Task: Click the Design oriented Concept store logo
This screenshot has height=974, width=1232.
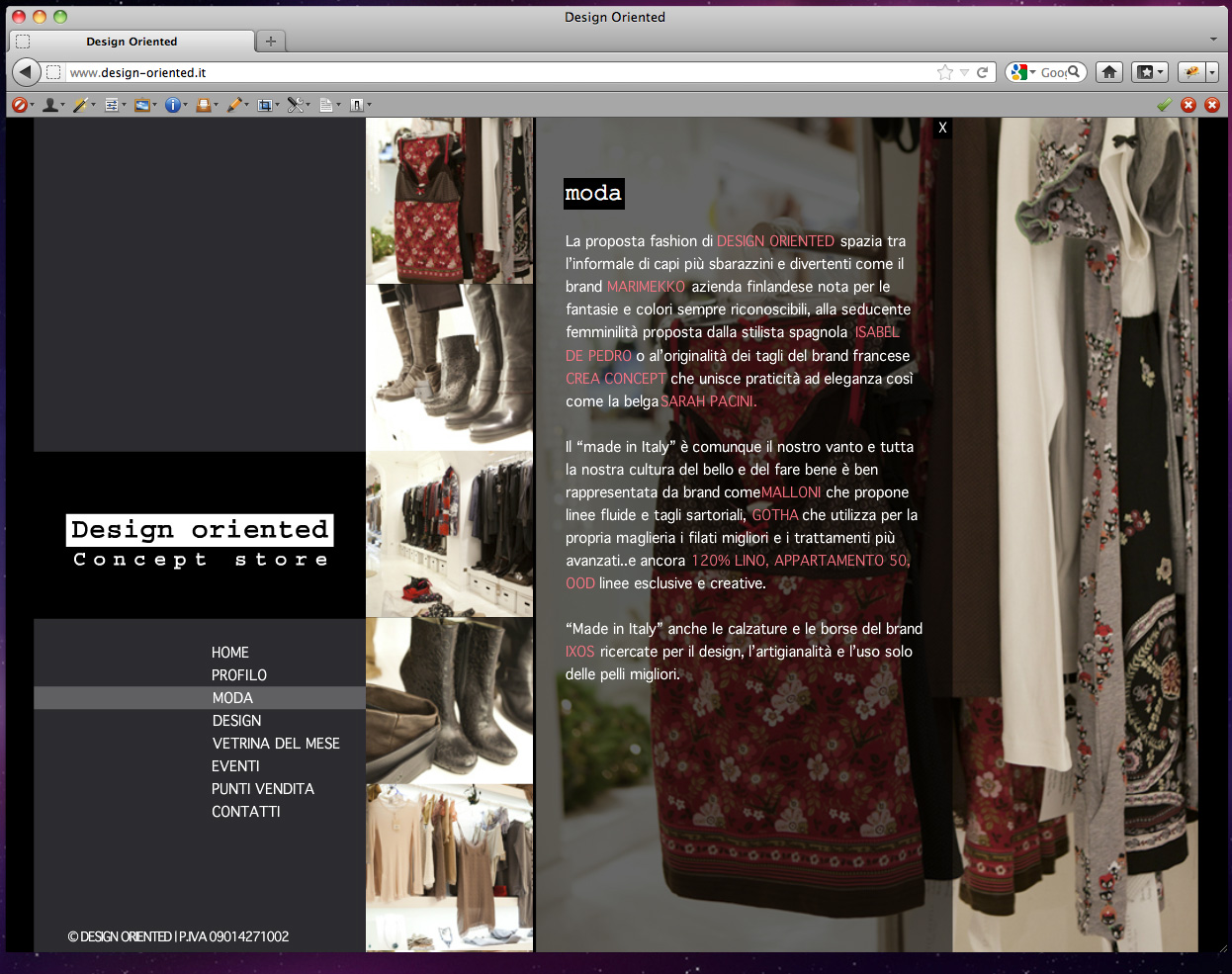Action: [200, 542]
